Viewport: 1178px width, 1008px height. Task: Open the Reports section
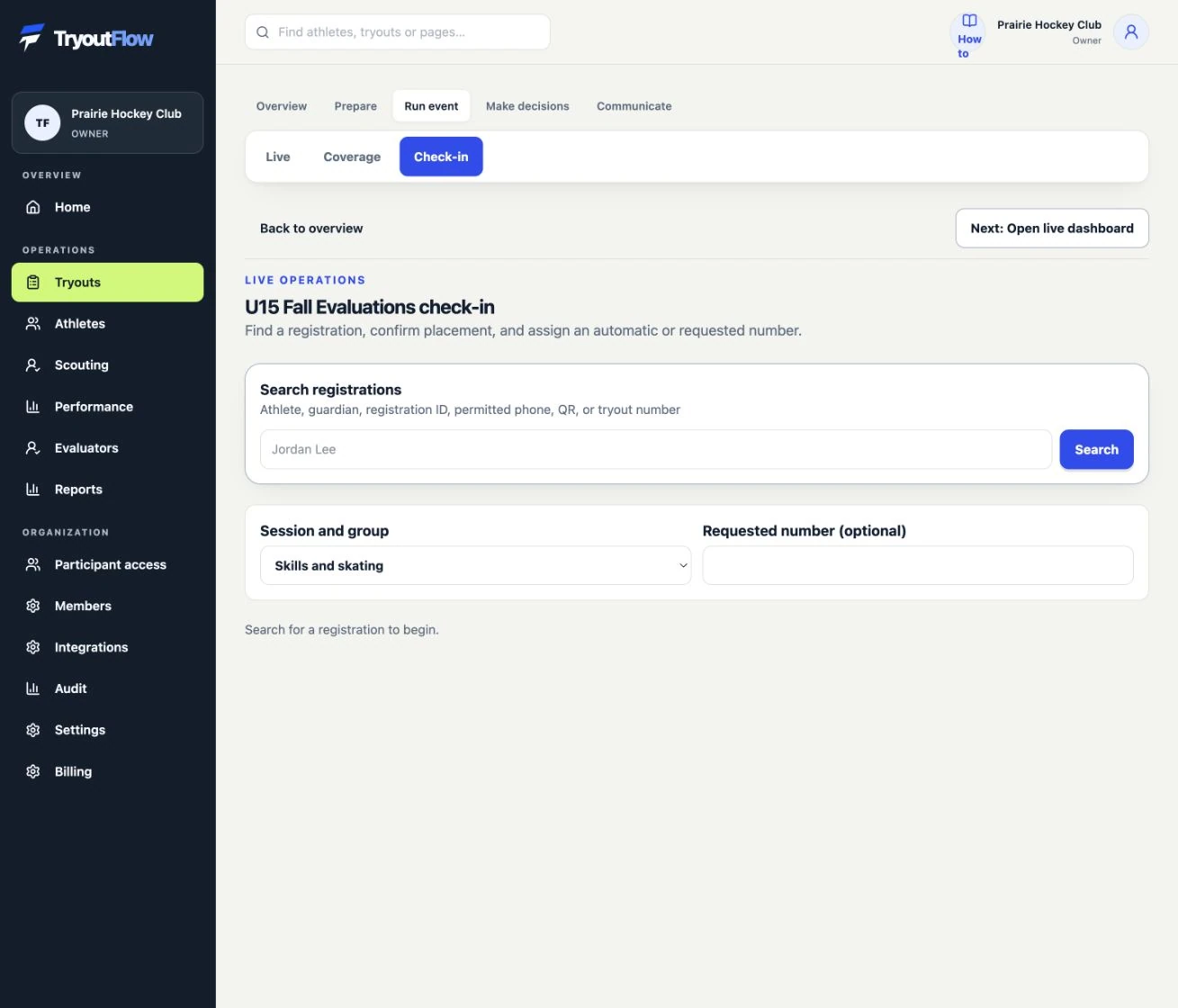[x=108, y=490]
